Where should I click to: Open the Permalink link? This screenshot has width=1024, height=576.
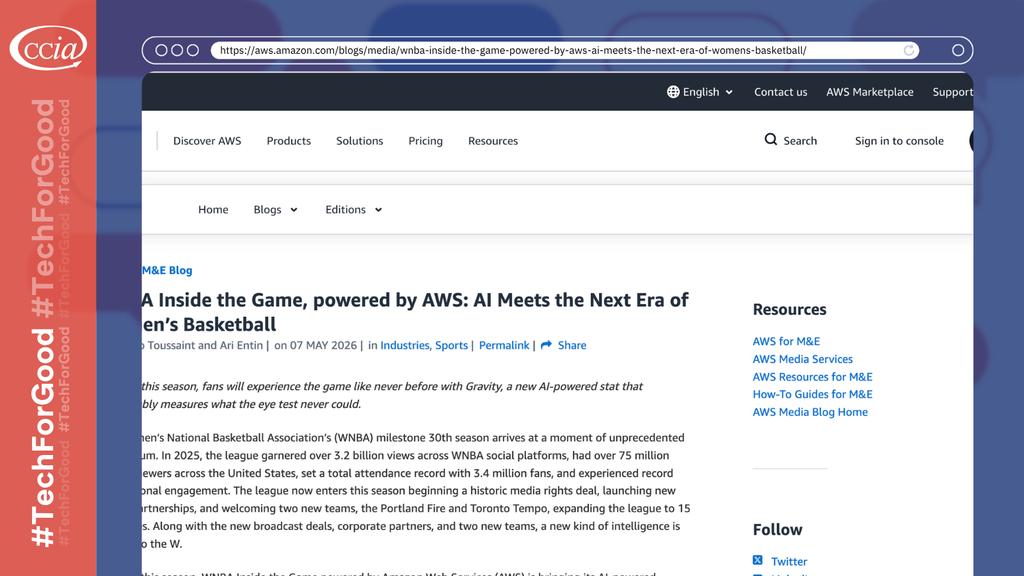pos(504,345)
